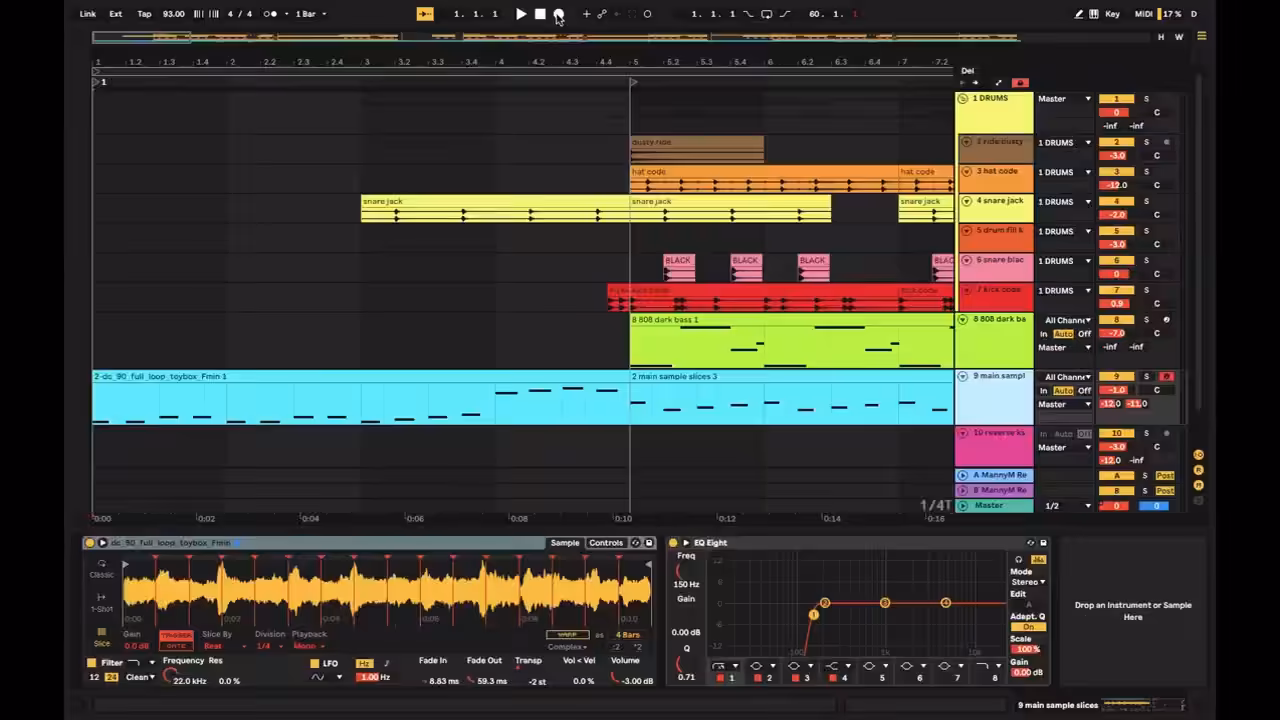1280x720 pixels.
Task: Toggle Follow arrow button in transport
Action: coord(425,14)
